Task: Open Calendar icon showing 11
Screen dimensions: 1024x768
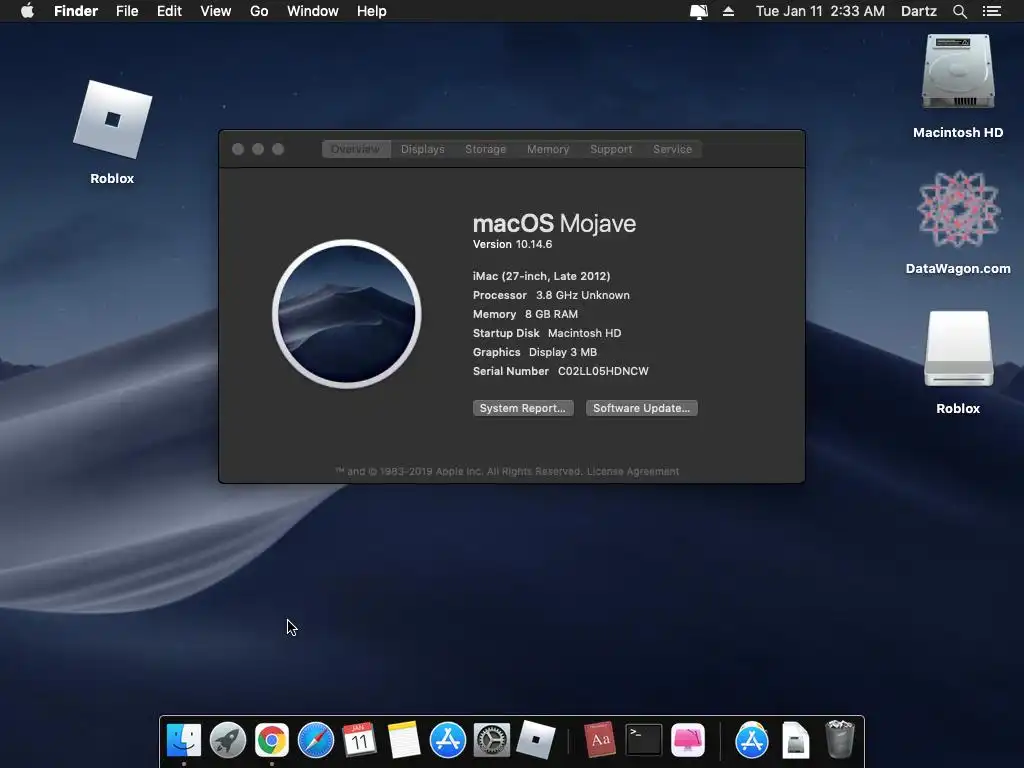Action: [x=359, y=741]
